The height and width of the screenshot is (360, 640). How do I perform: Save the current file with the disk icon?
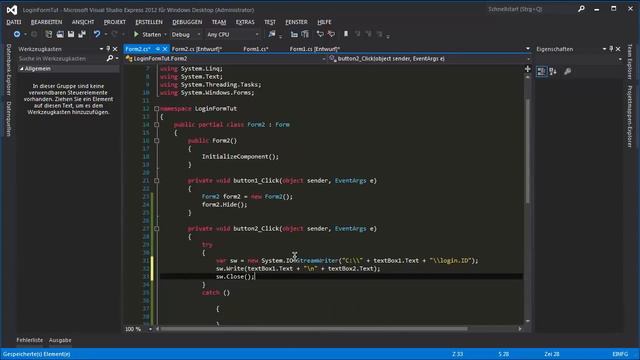(71, 34)
